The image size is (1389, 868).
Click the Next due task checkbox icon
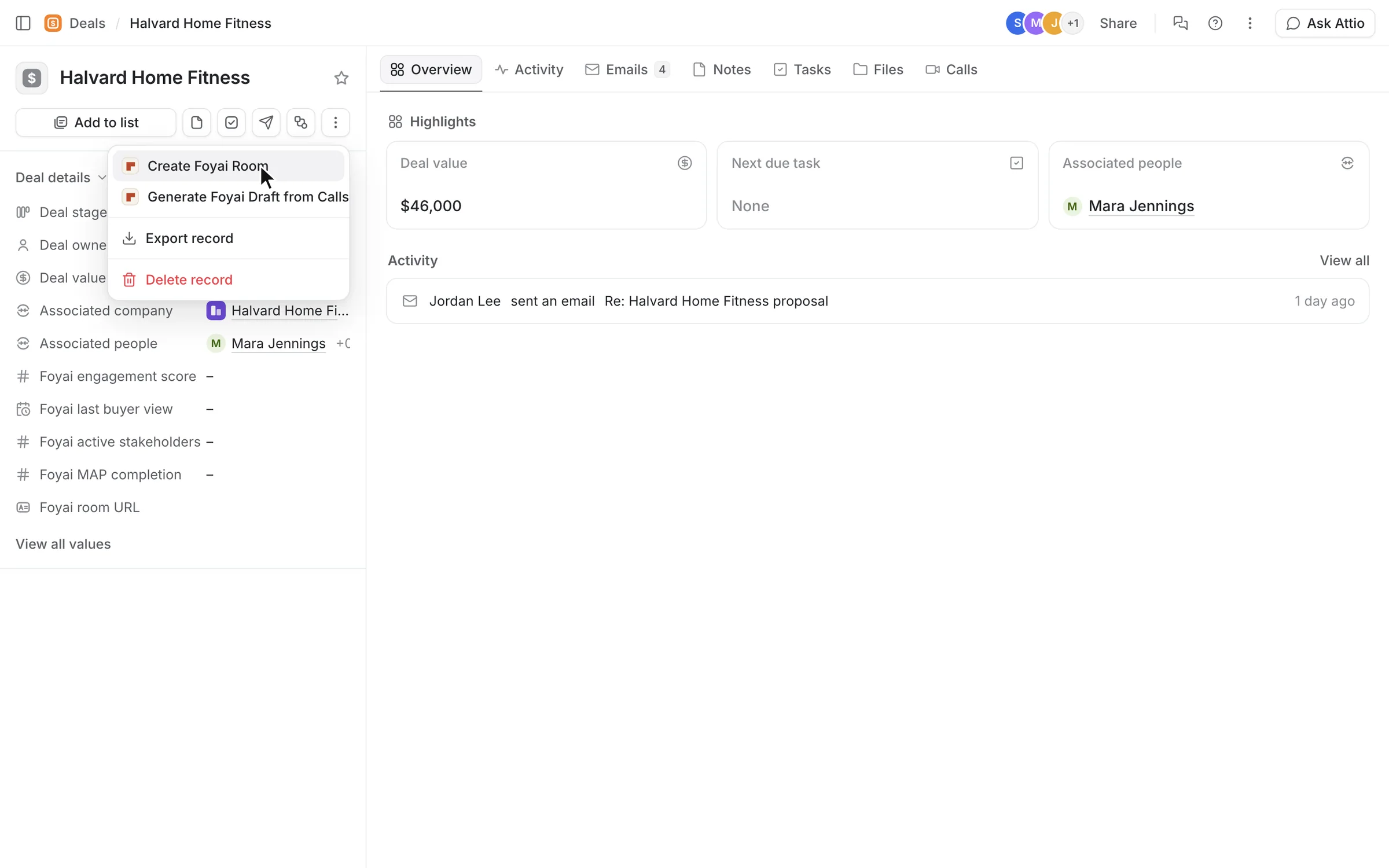1016,163
